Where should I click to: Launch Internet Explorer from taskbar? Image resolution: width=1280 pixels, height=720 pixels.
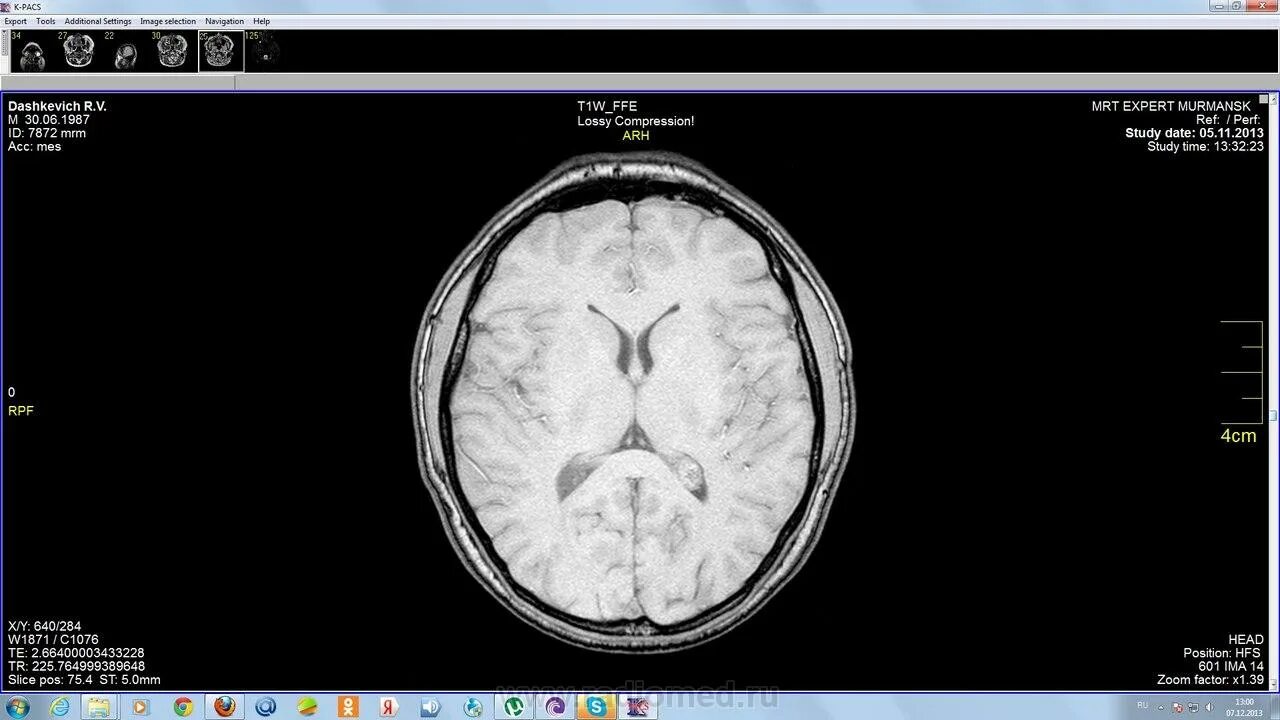coord(60,707)
